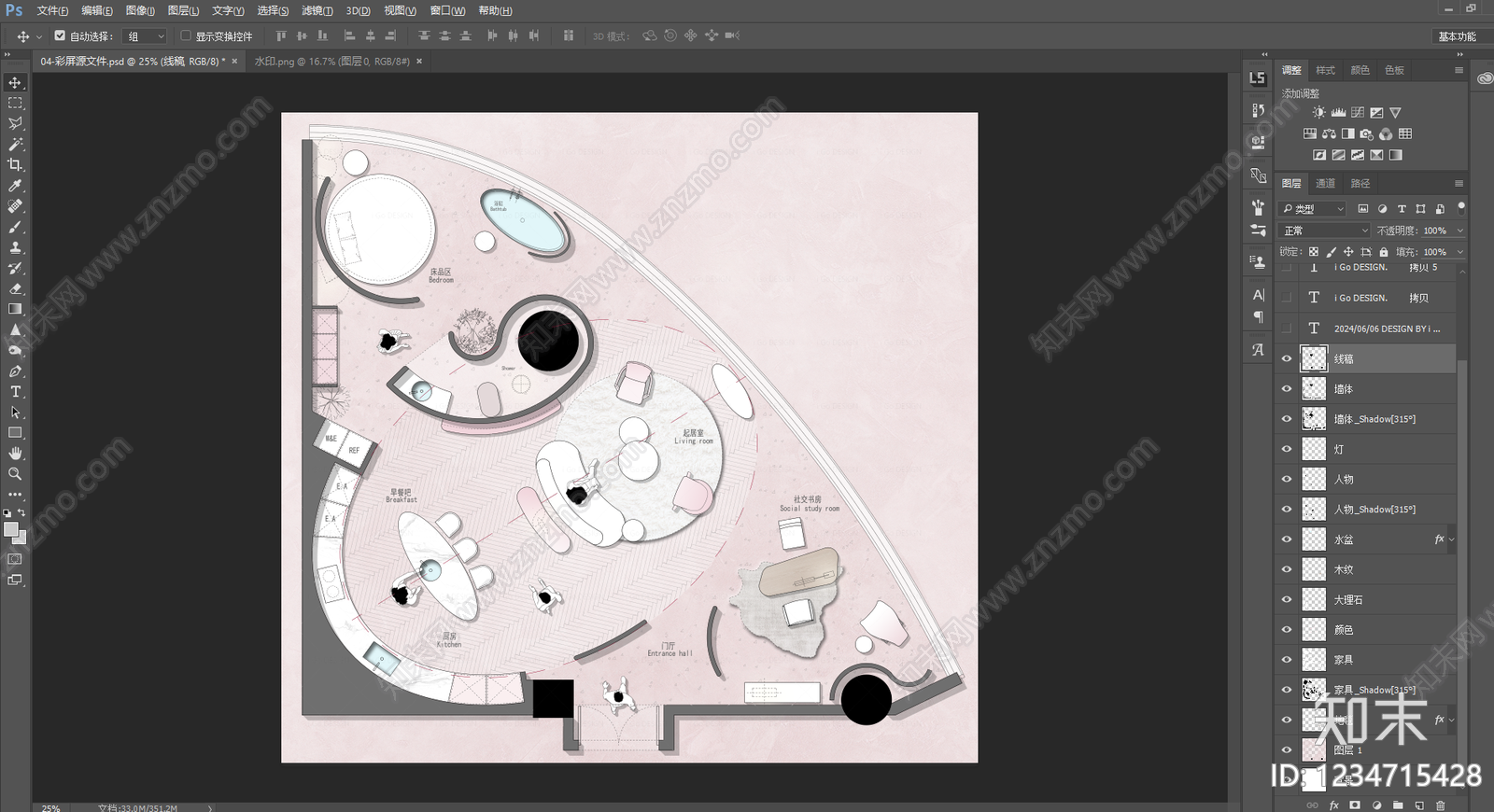The image size is (1494, 812).
Task: Select the Hand tool
Action: tap(15, 454)
